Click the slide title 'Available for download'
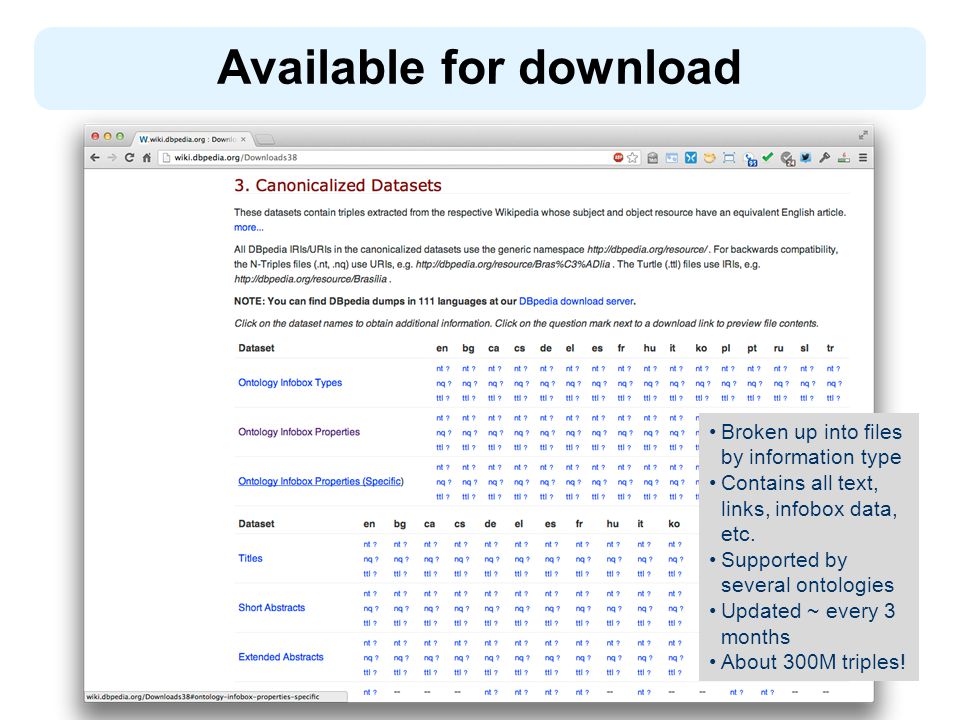The image size is (960, 720). [x=479, y=67]
